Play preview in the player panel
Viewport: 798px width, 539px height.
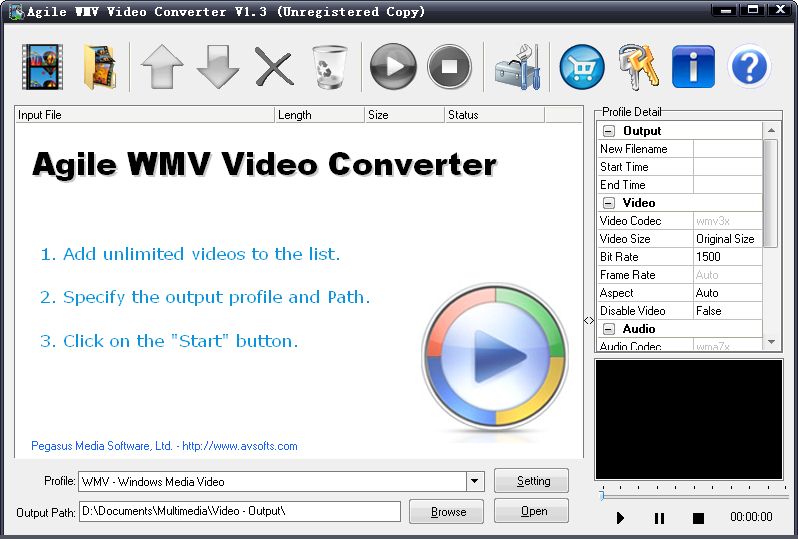point(620,518)
